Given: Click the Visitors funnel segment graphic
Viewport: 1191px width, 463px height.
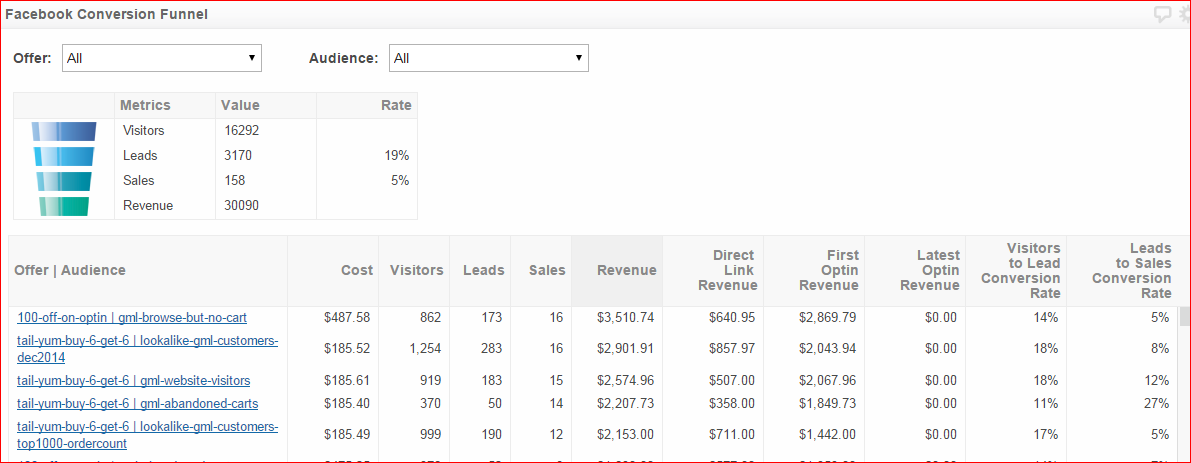Looking at the screenshot, I should point(64,131).
